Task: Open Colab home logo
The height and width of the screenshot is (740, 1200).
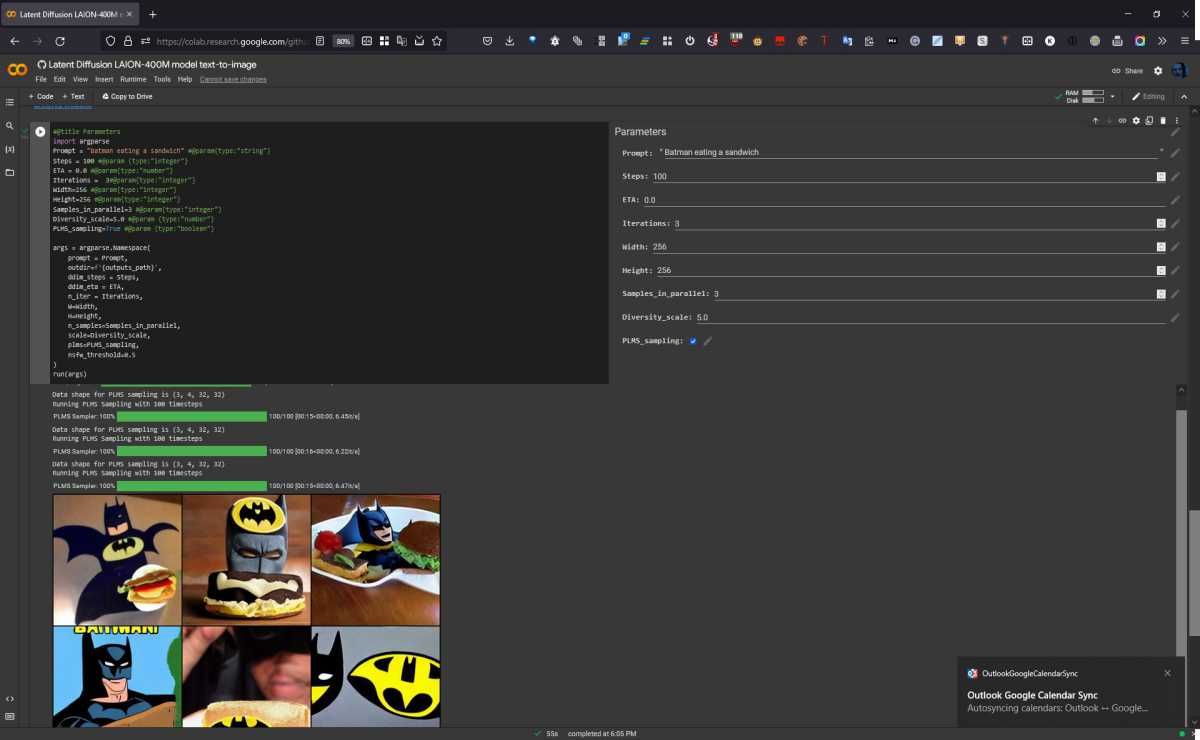Action: pyautogui.click(x=17, y=70)
